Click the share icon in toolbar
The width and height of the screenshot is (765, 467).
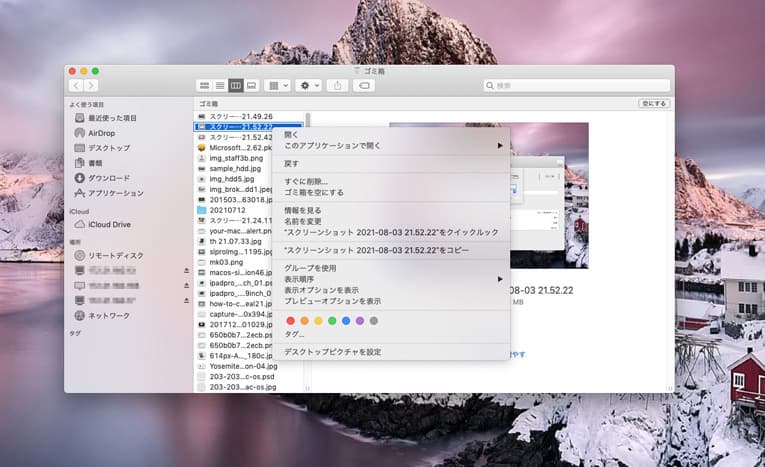(337, 86)
